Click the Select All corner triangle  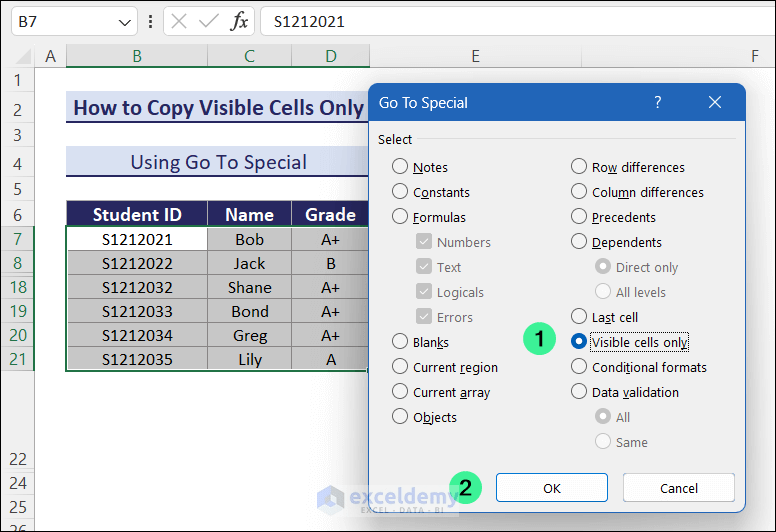[23, 56]
